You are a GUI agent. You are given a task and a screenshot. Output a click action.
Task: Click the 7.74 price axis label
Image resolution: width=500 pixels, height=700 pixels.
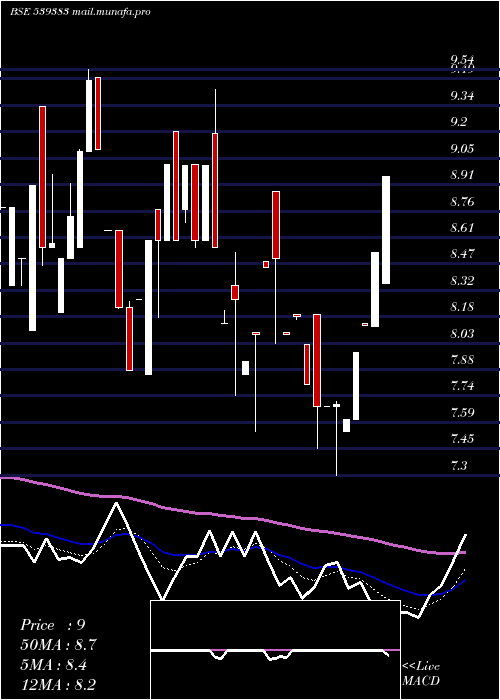[462, 386]
